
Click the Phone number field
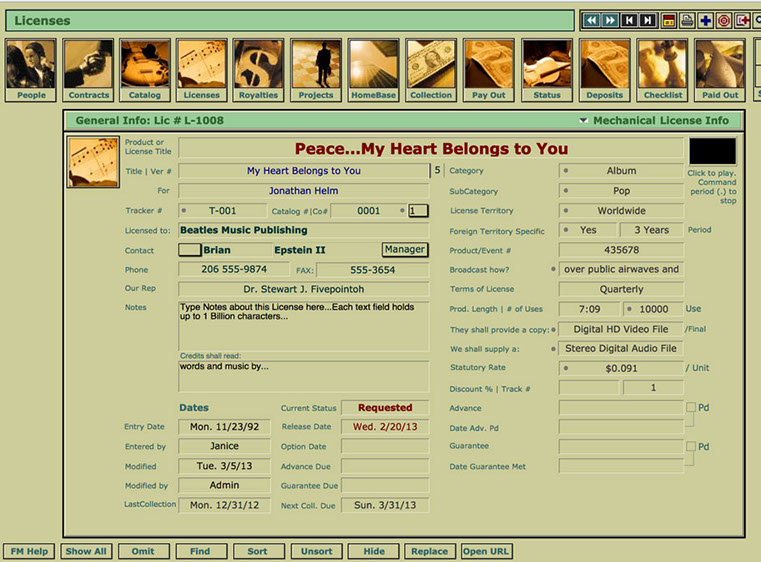234,269
